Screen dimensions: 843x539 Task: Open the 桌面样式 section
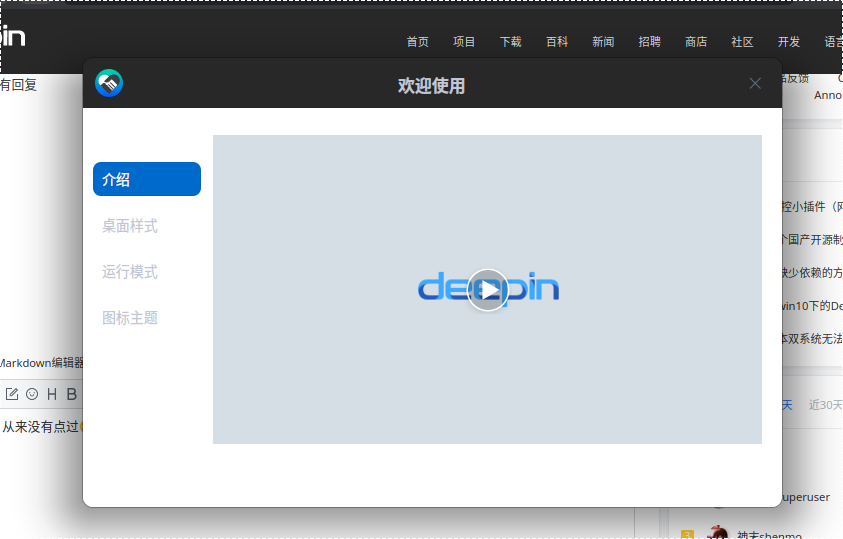[x=130, y=226]
